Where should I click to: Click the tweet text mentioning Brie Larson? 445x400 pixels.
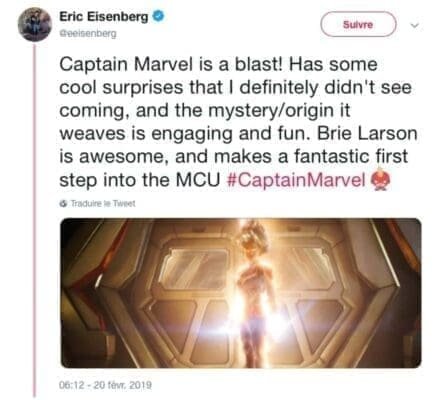[367, 134]
